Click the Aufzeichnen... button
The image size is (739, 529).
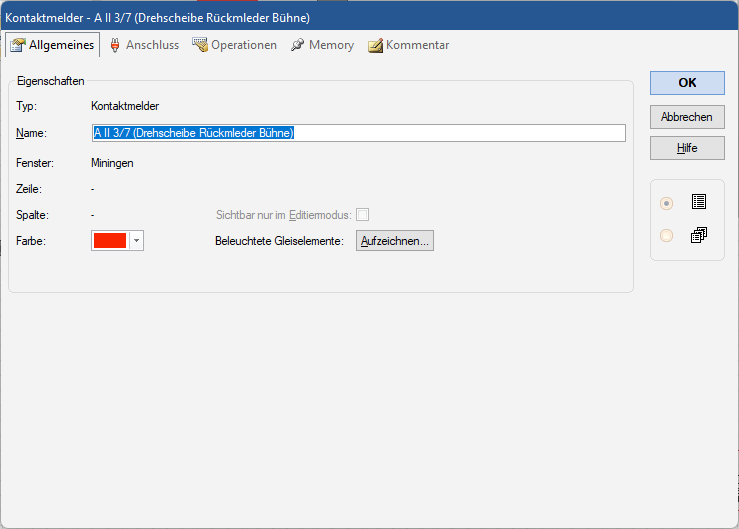pos(395,241)
